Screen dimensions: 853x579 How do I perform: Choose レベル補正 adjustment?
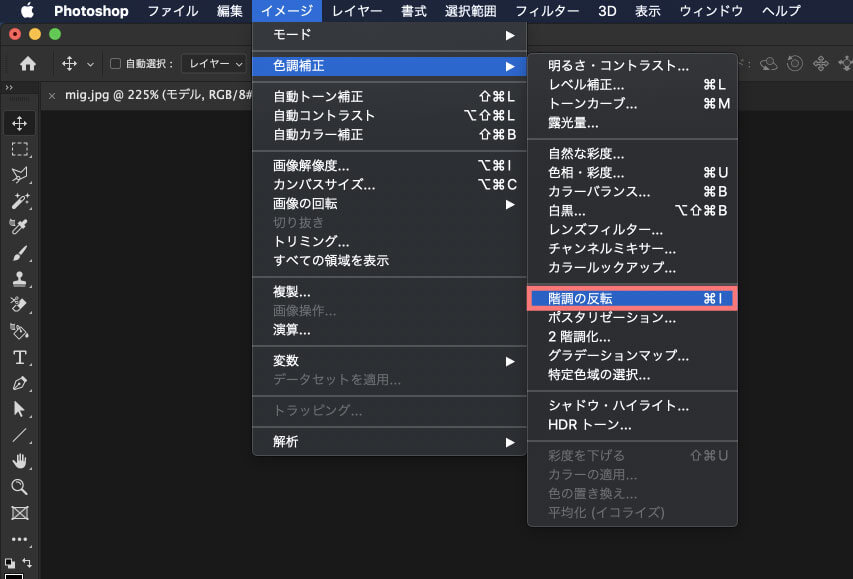[x=632, y=85]
